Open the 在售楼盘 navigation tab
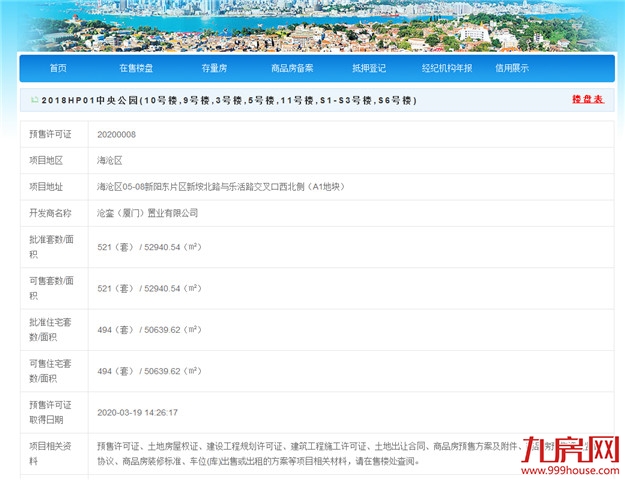625x480 pixels. point(136,68)
